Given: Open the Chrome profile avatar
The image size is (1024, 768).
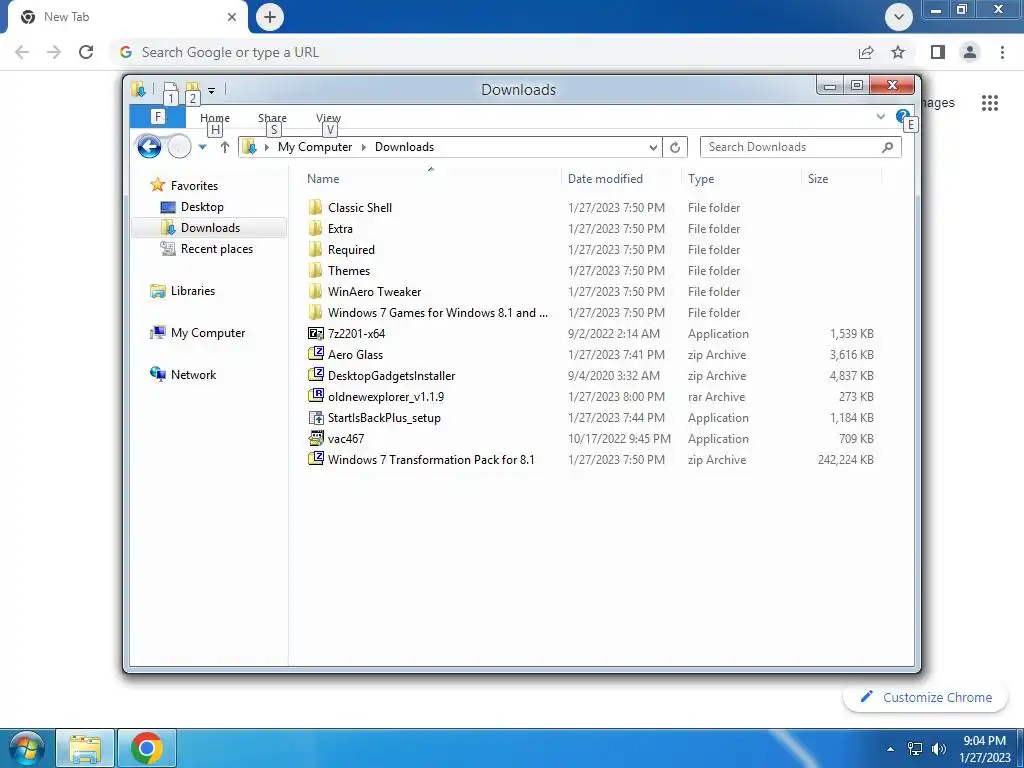Looking at the screenshot, I should [970, 52].
